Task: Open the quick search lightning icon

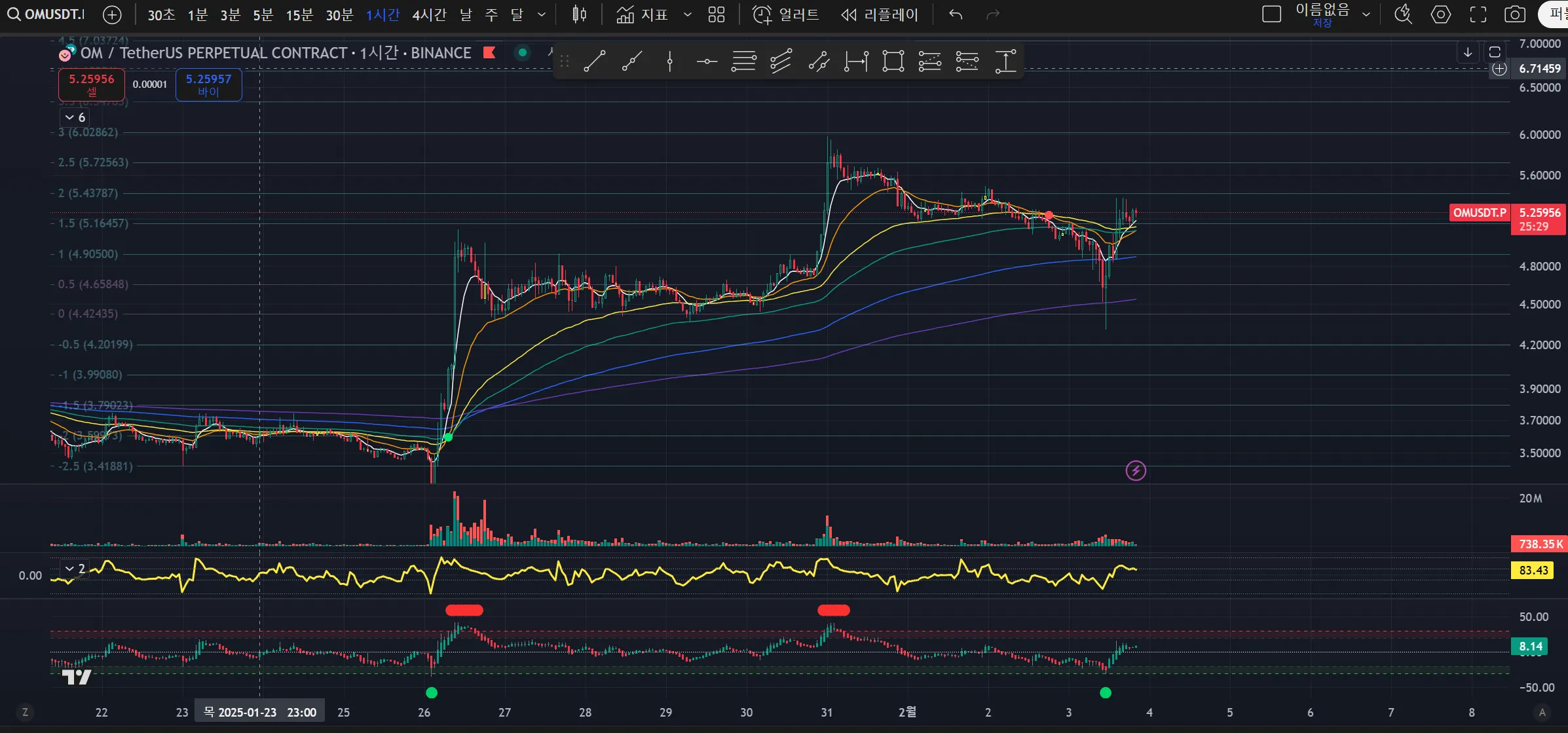Action: (1403, 14)
